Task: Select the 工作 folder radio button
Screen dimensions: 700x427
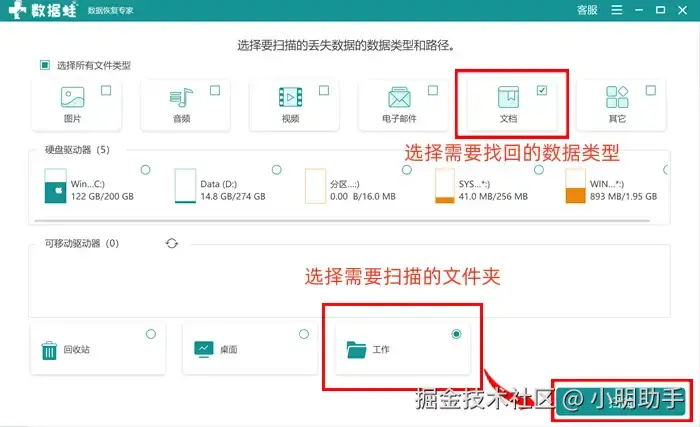Action: point(456,334)
